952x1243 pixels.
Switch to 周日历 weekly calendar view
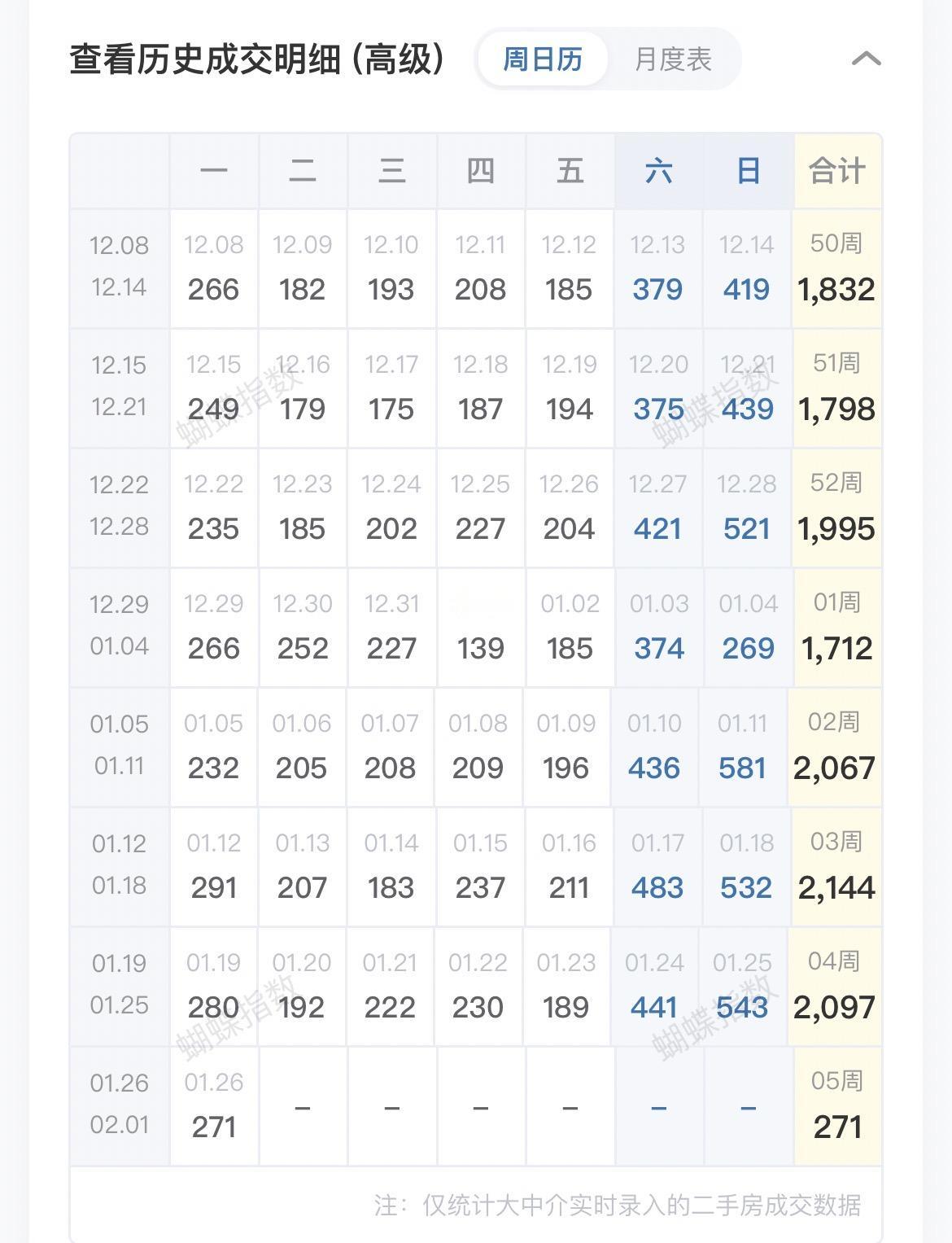coord(543,59)
